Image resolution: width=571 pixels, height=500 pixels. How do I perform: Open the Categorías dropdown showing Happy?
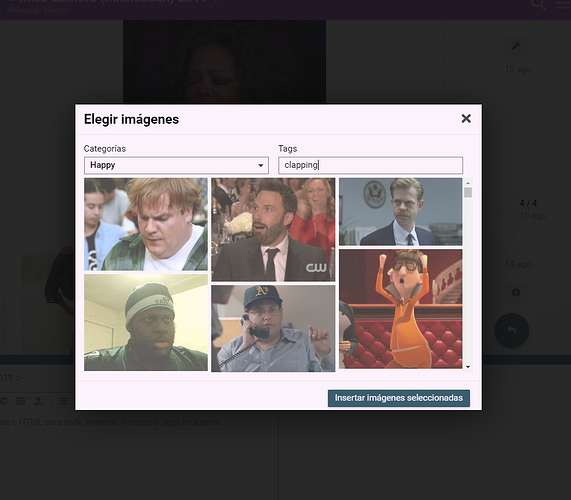point(176,165)
